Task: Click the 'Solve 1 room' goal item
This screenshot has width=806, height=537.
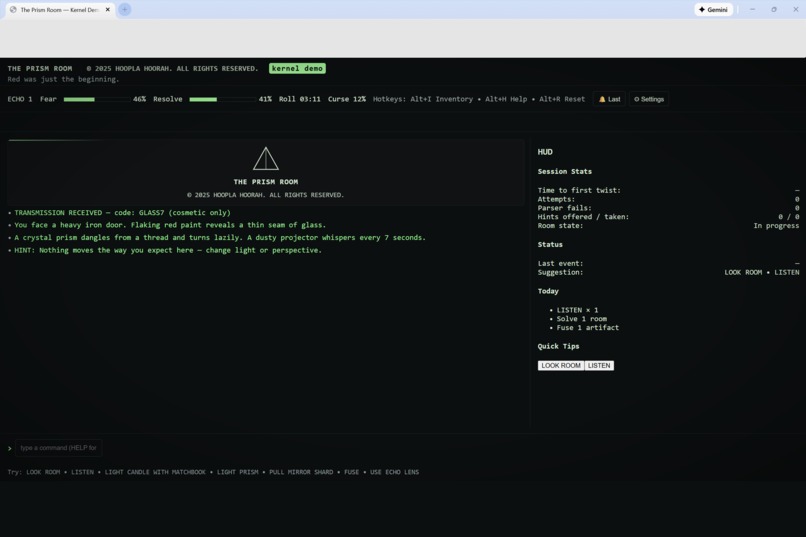Action: [x=581, y=319]
